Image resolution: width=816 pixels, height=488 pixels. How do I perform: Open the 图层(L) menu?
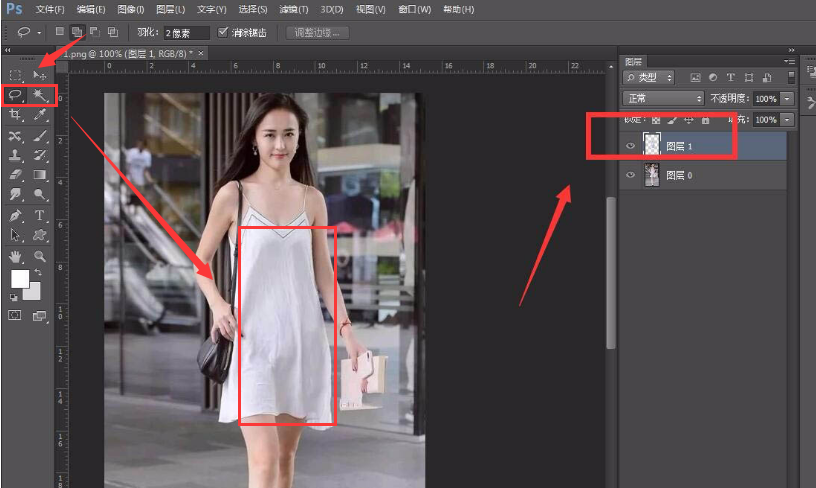pyautogui.click(x=170, y=9)
